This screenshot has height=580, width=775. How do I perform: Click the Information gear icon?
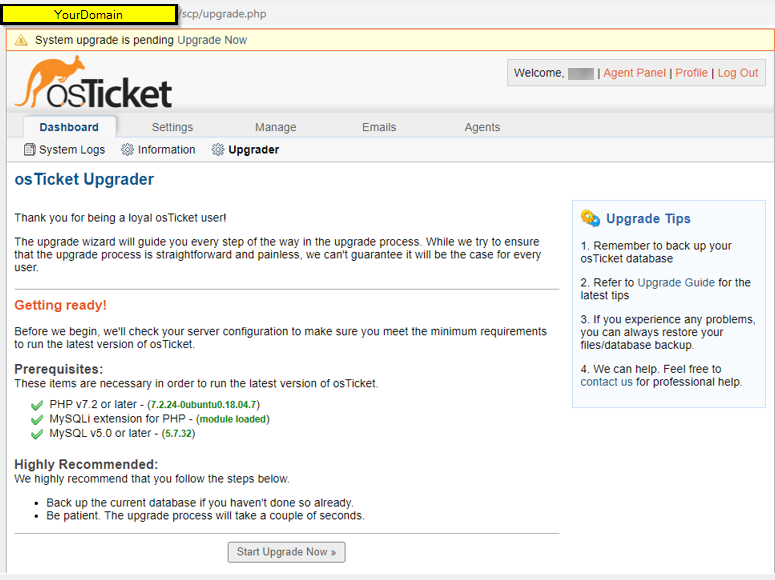coord(127,150)
